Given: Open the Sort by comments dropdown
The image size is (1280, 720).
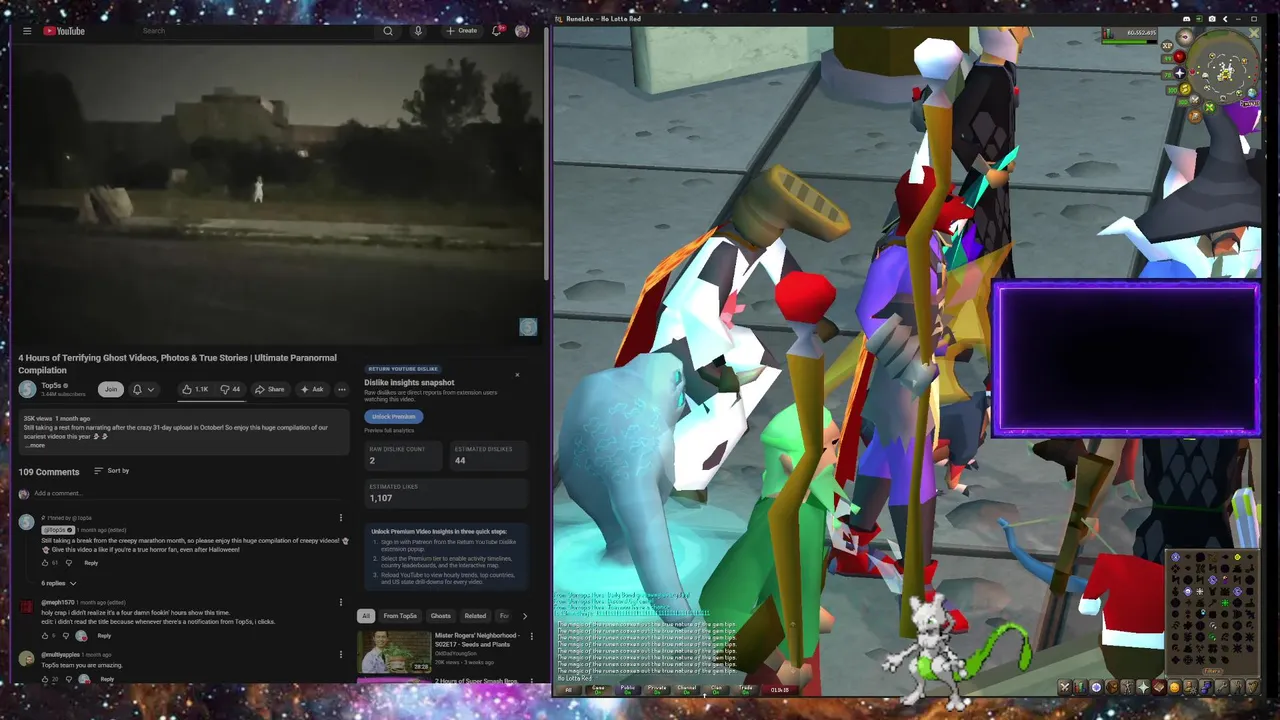Looking at the screenshot, I should tap(111, 470).
